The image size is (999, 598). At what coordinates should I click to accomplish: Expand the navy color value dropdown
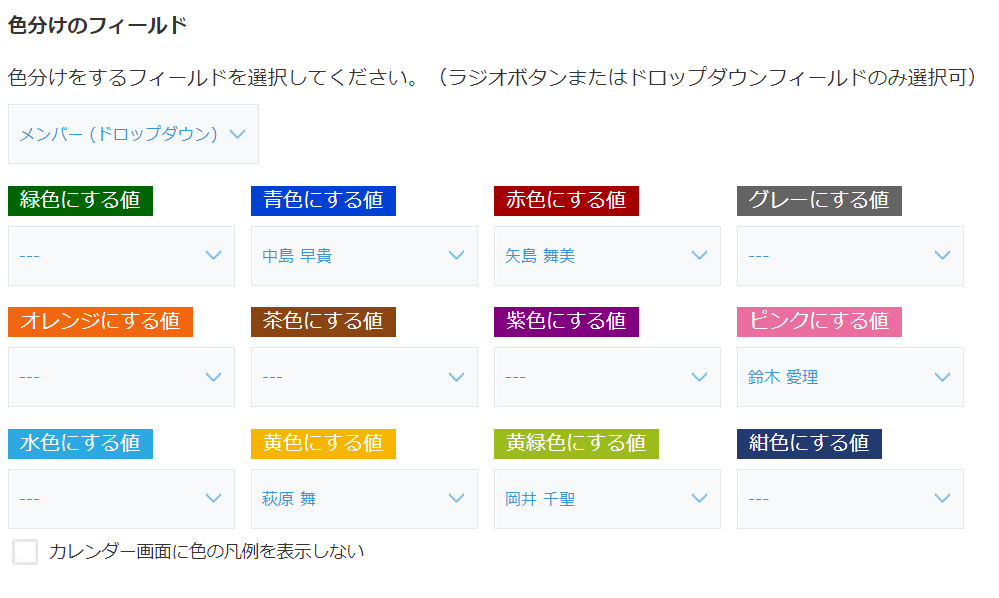click(x=850, y=499)
